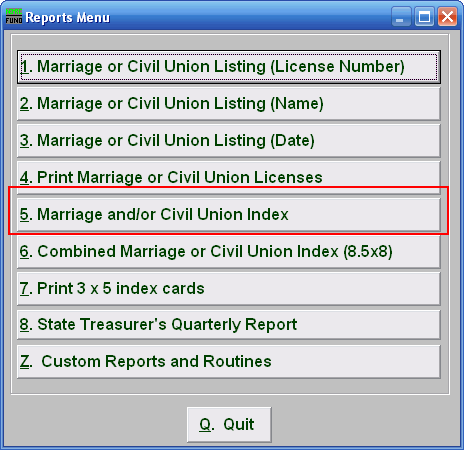Exit the menu using Quit

pyautogui.click(x=229, y=425)
